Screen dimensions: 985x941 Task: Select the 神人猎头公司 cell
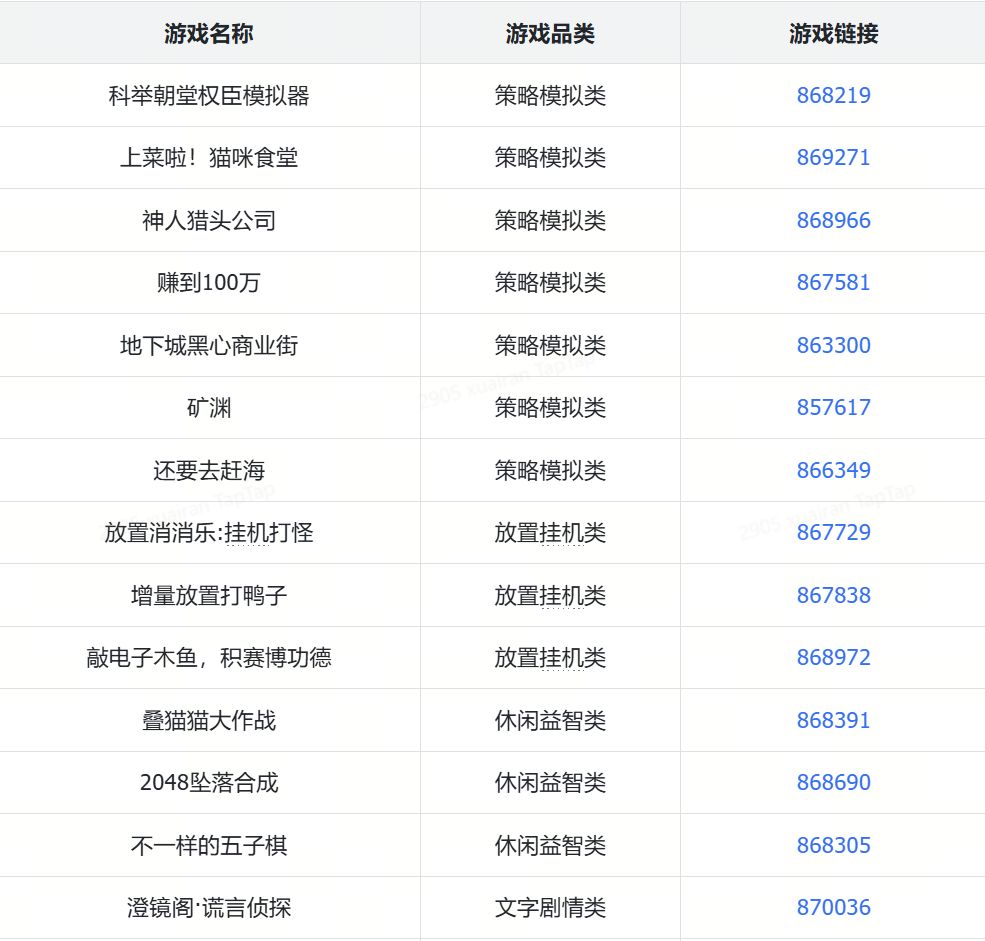209,220
